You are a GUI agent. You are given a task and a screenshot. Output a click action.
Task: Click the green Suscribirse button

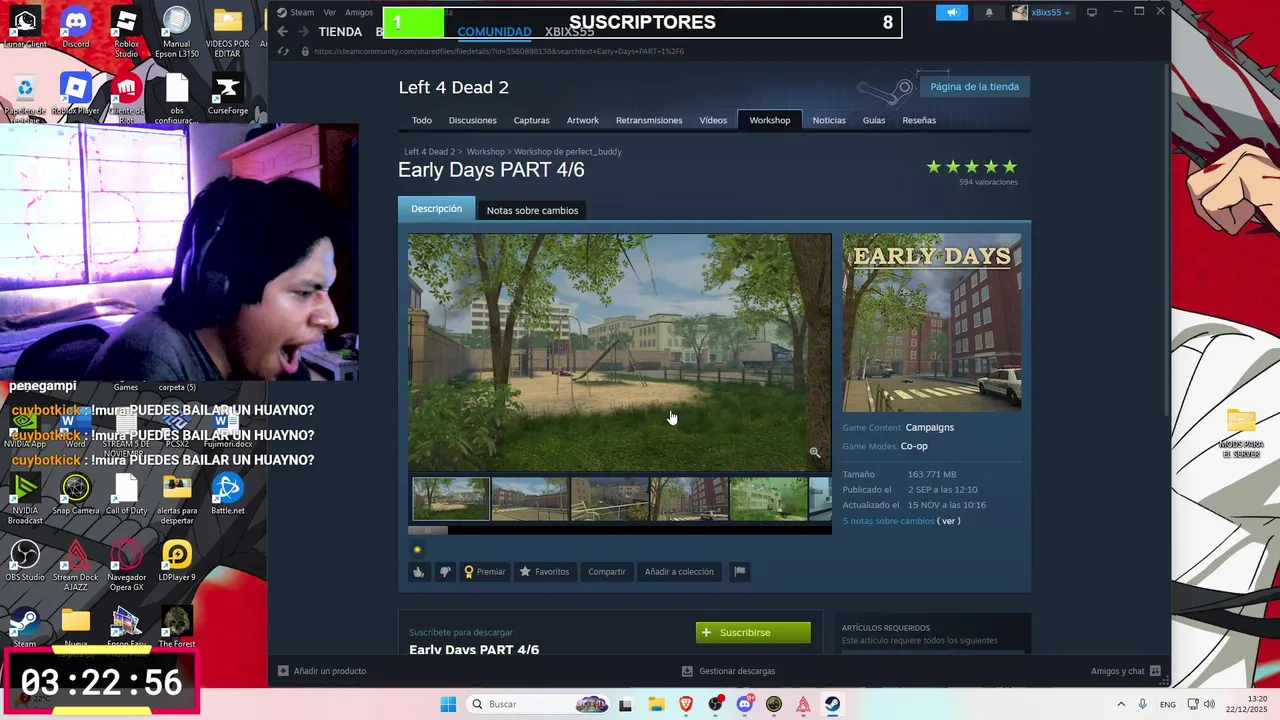pyautogui.click(x=753, y=632)
